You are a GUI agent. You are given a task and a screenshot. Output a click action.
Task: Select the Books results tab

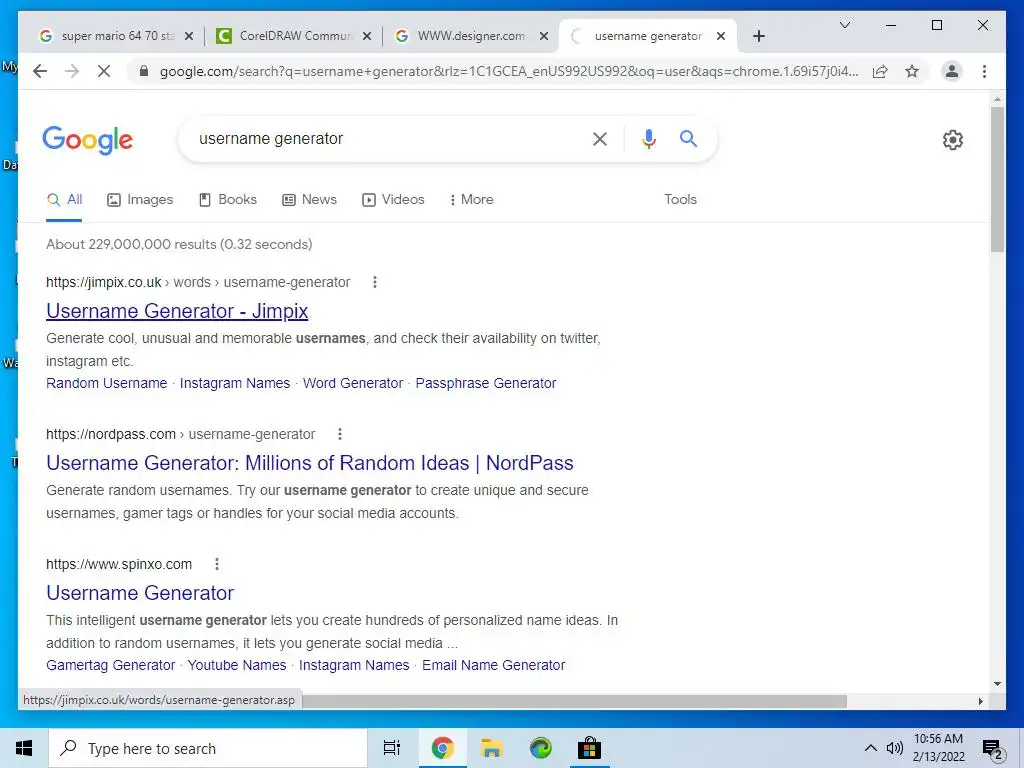228,199
